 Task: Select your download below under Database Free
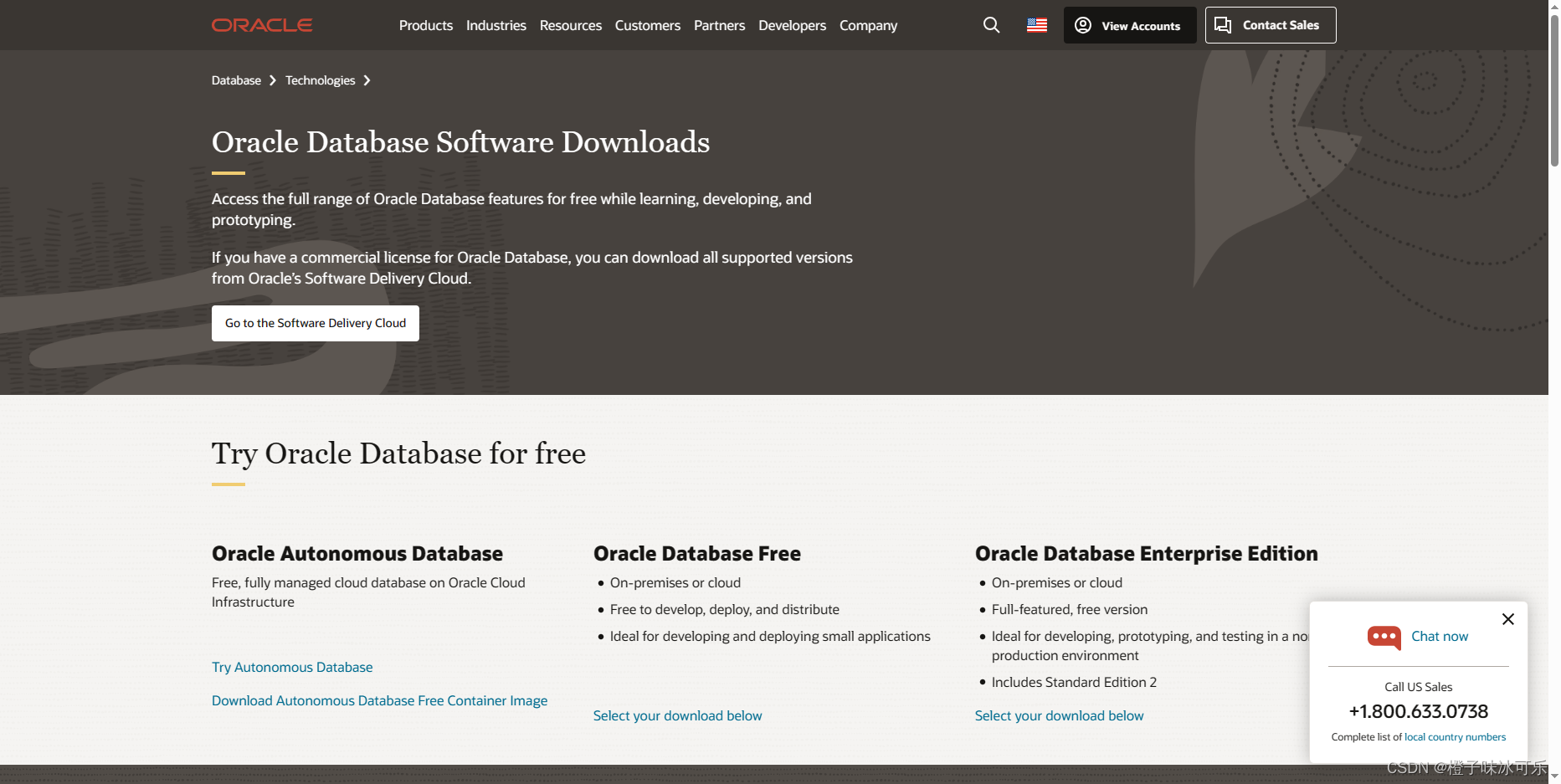677,715
